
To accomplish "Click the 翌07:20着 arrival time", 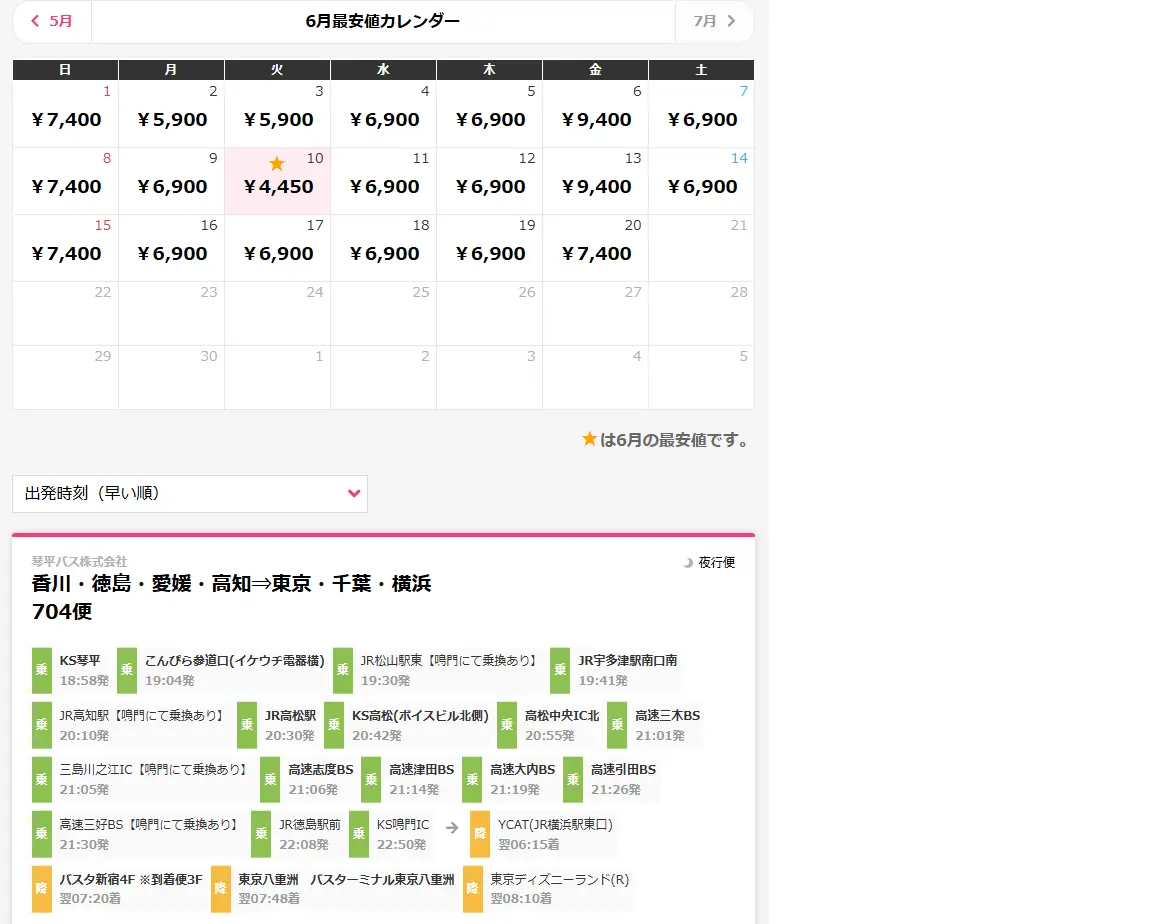I will coord(90,898).
